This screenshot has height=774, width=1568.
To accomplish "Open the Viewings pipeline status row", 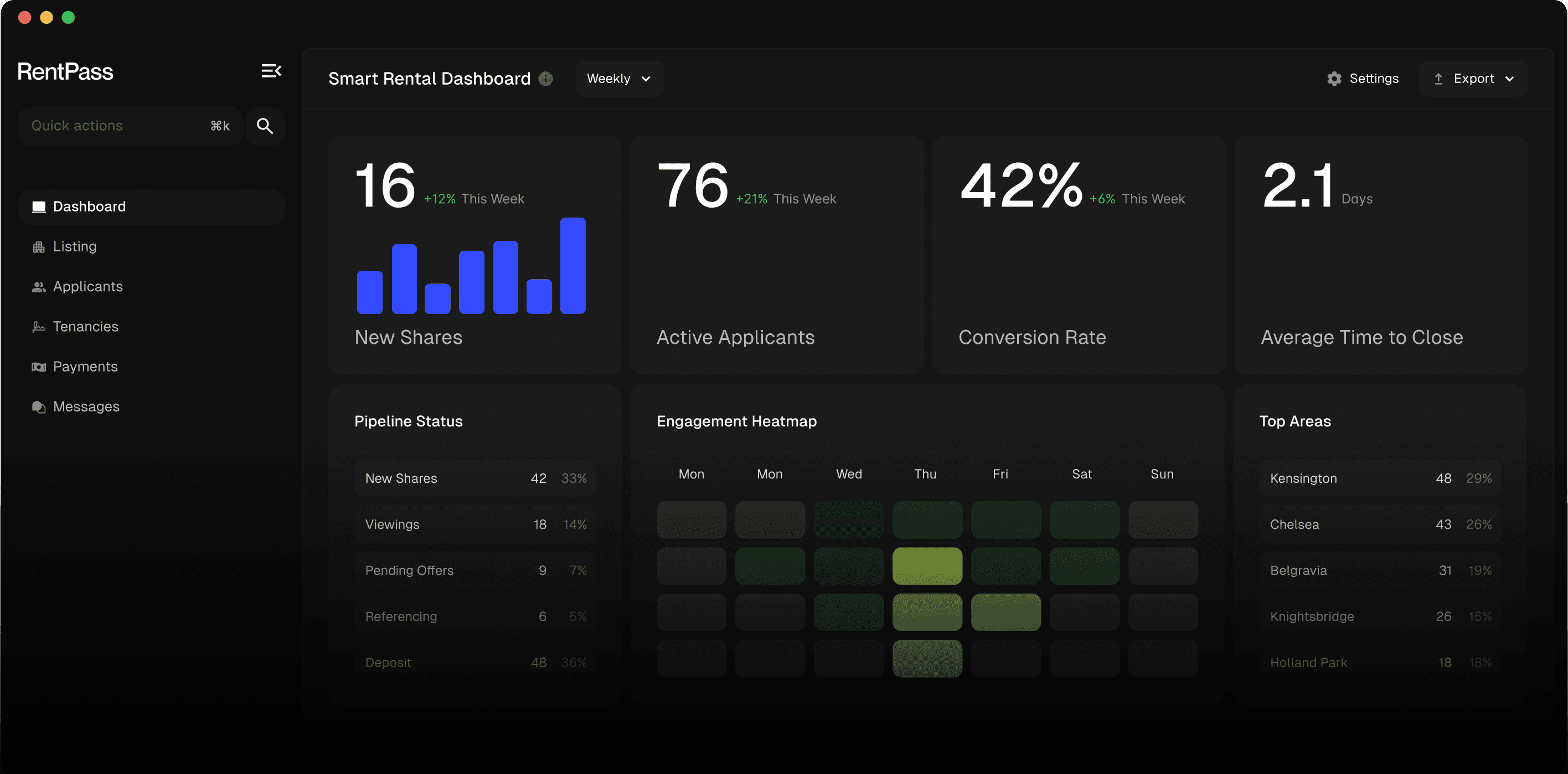I will (x=475, y=524).
